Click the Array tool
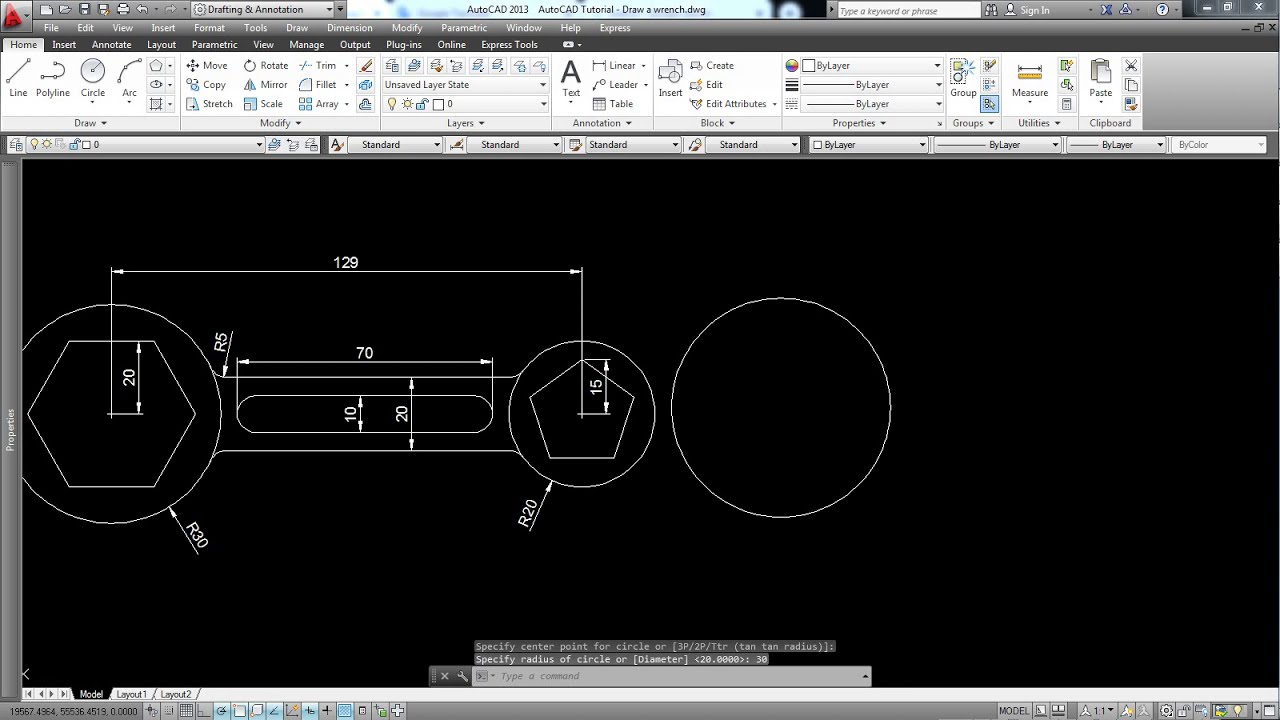The image size is (1280, 720). click(x=319, y=104)
